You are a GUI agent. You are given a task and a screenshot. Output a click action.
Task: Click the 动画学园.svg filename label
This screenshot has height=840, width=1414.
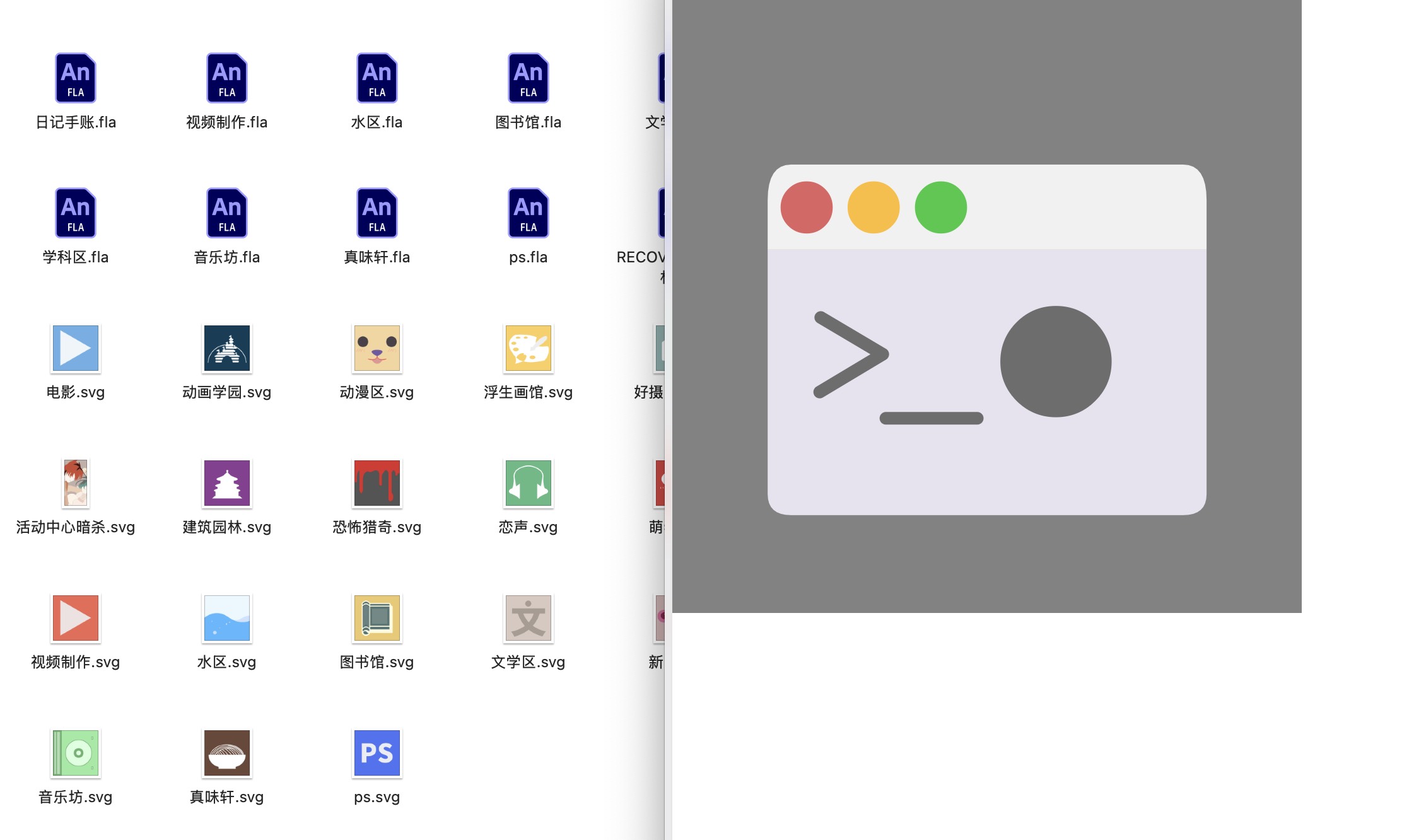pyautogui.click(x=227, y=392)
